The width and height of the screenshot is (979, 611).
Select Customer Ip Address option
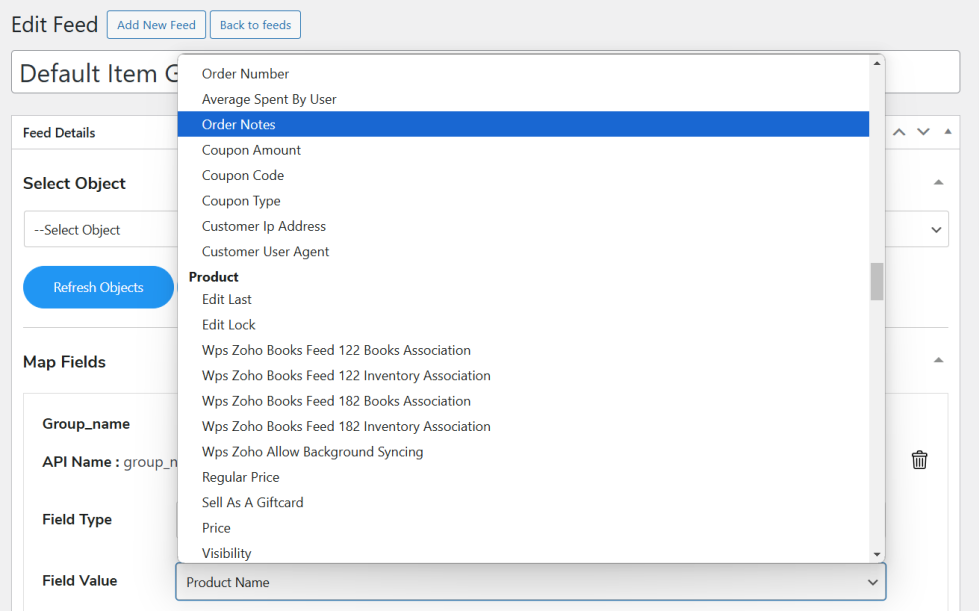264,226
